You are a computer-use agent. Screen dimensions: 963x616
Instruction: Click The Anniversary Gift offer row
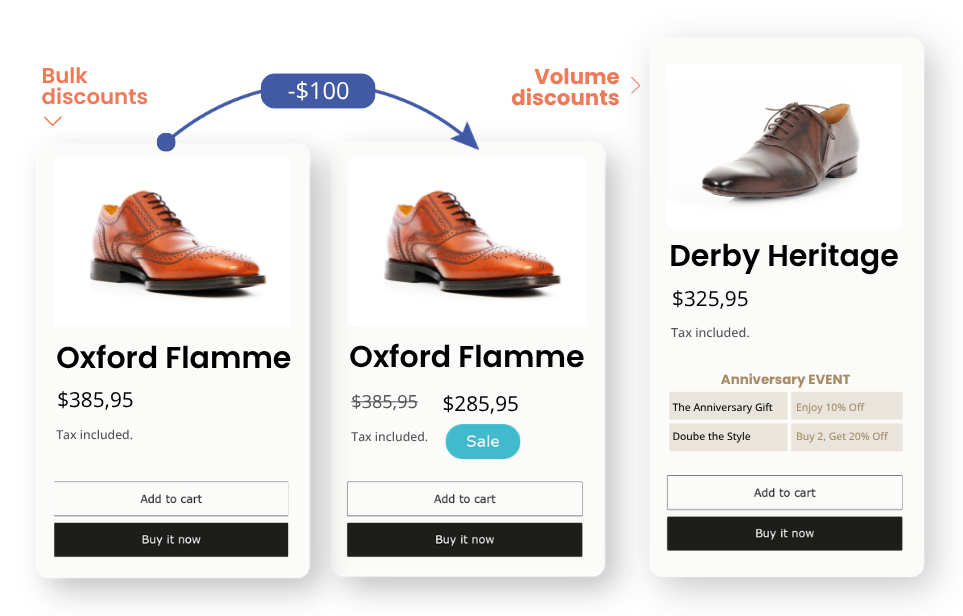(x=728, y=406)
